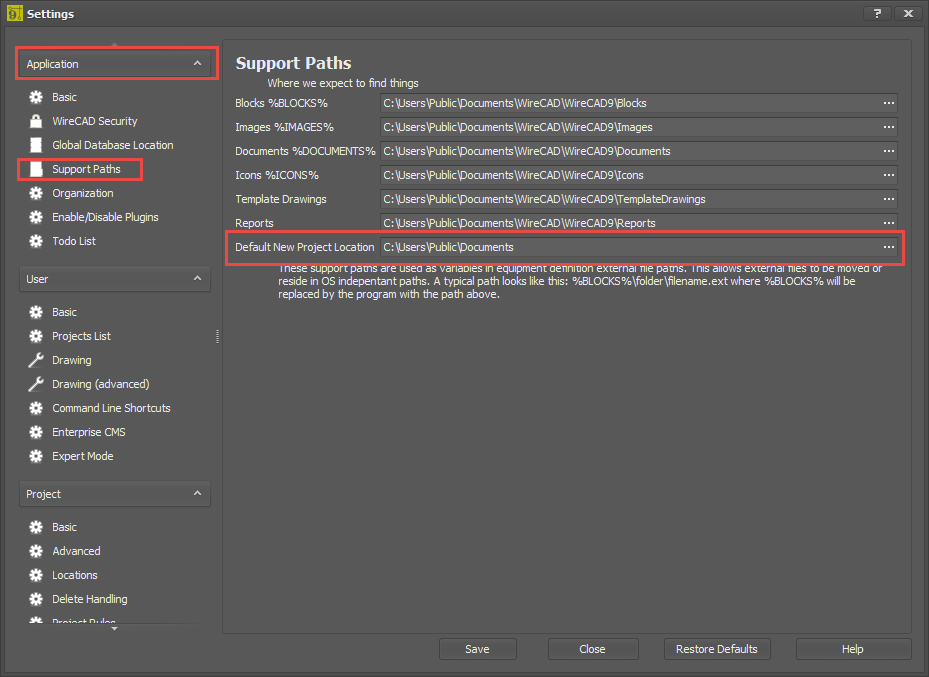Click the Locations gear icon
929x677 pixels.
coord(36,575)
